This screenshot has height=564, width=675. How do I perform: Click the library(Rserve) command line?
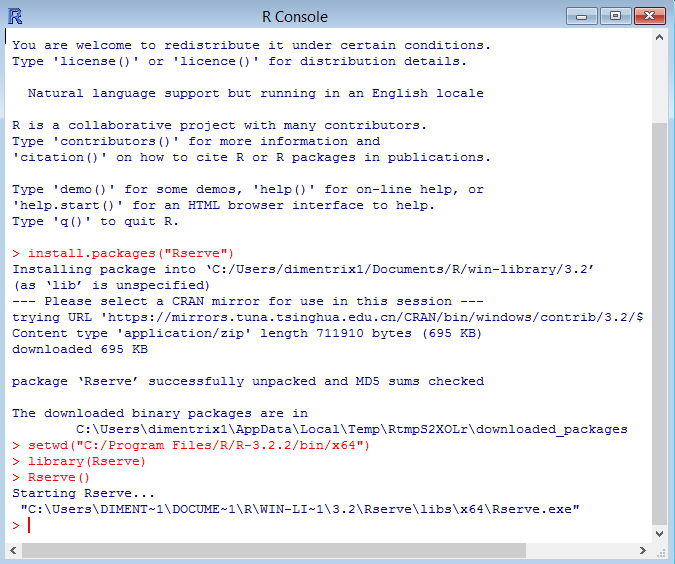coord(79,461)
